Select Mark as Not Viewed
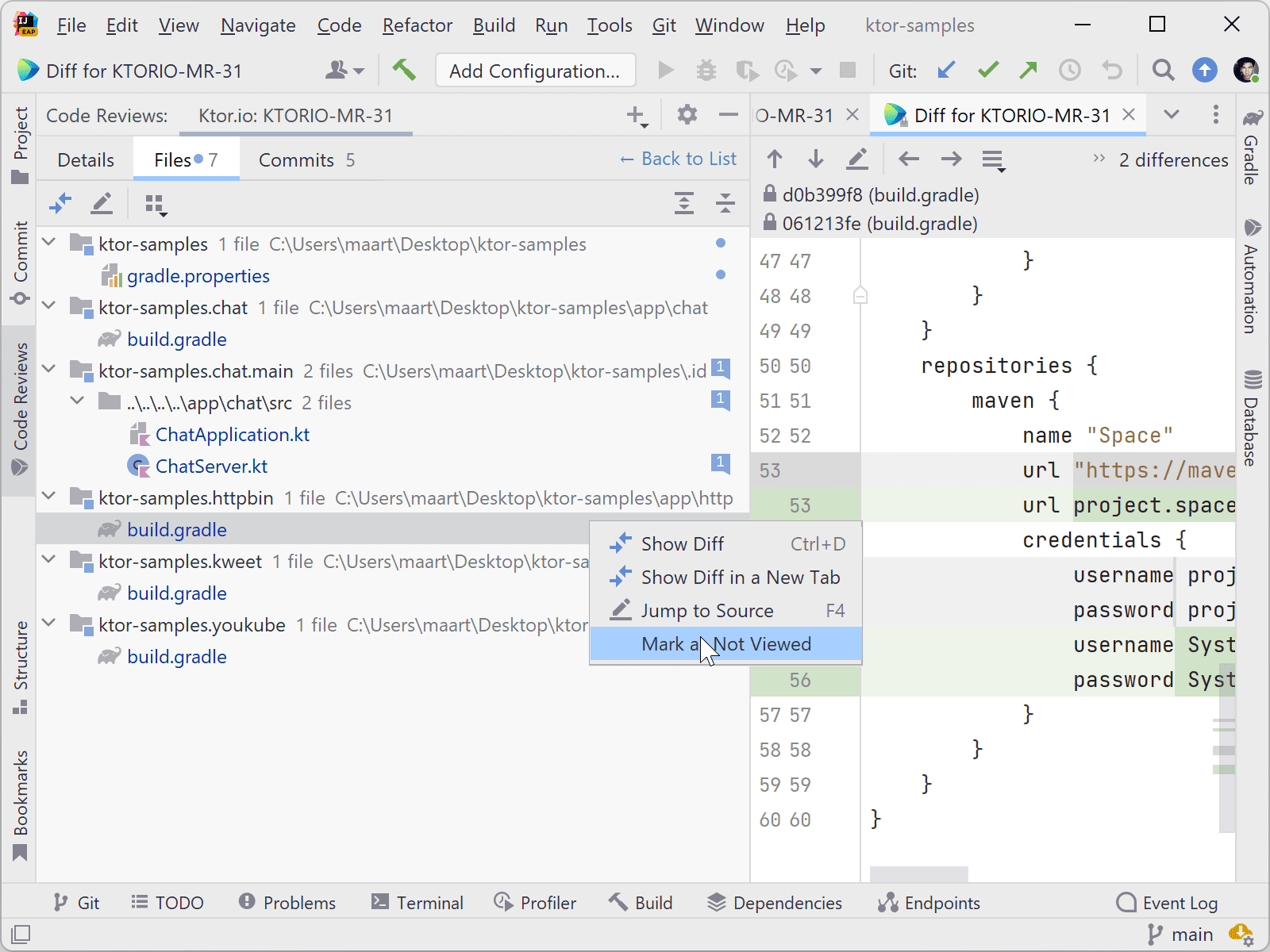Image resolution: width=1270 pixels, height=952 pixels. pos(725,644)
